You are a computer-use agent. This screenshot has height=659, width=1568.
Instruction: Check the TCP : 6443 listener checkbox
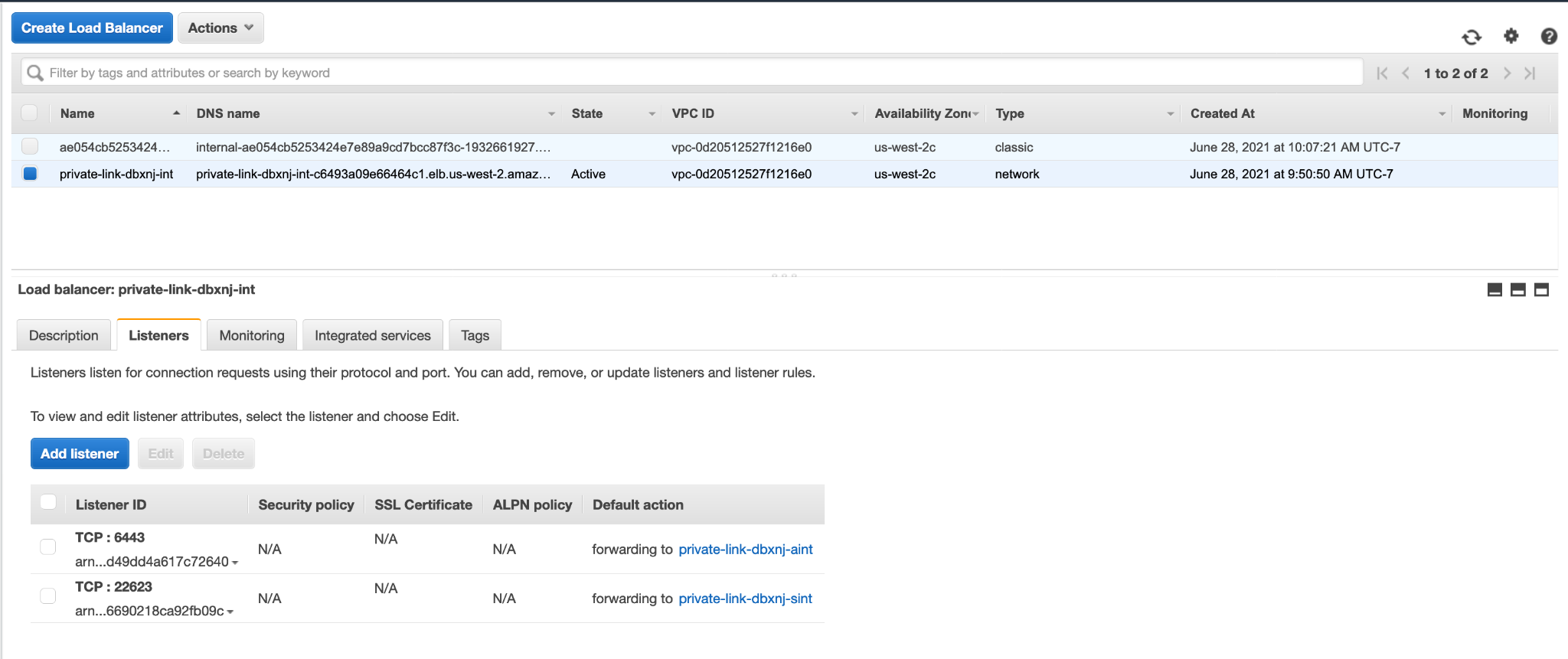(x=48, y=546)
